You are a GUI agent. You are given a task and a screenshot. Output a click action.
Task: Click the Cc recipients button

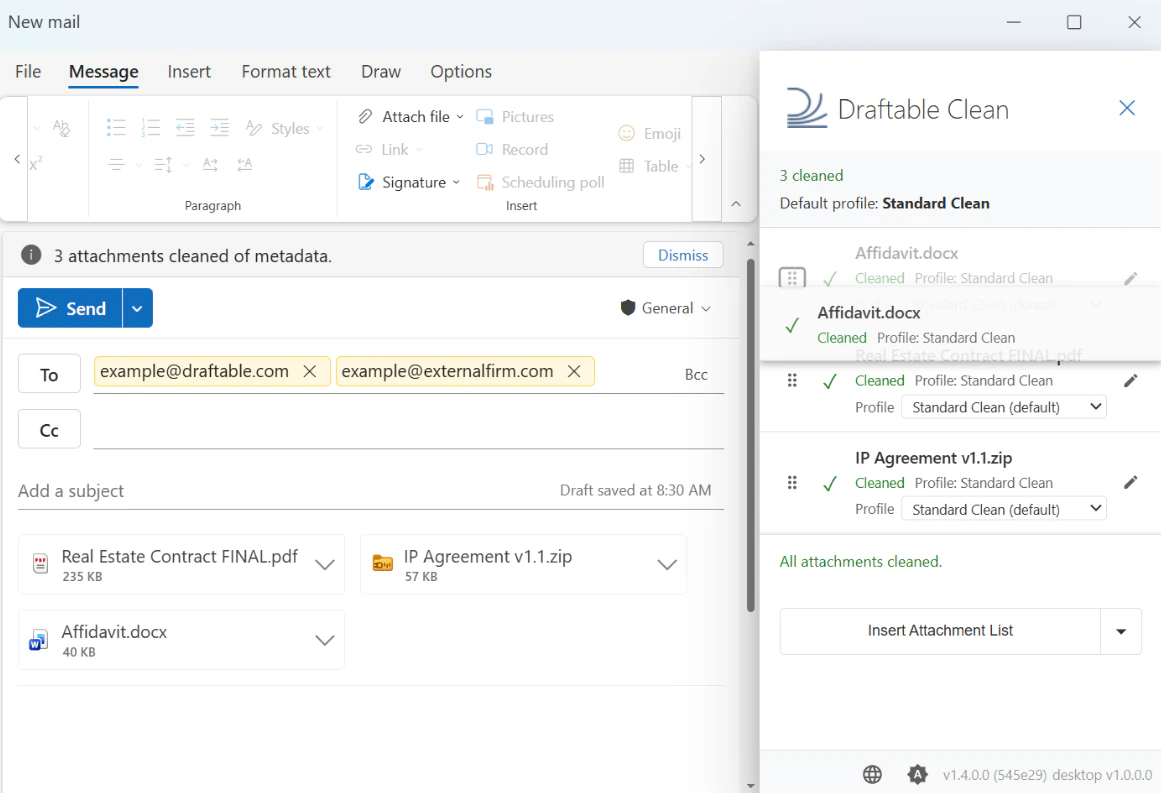49,430
